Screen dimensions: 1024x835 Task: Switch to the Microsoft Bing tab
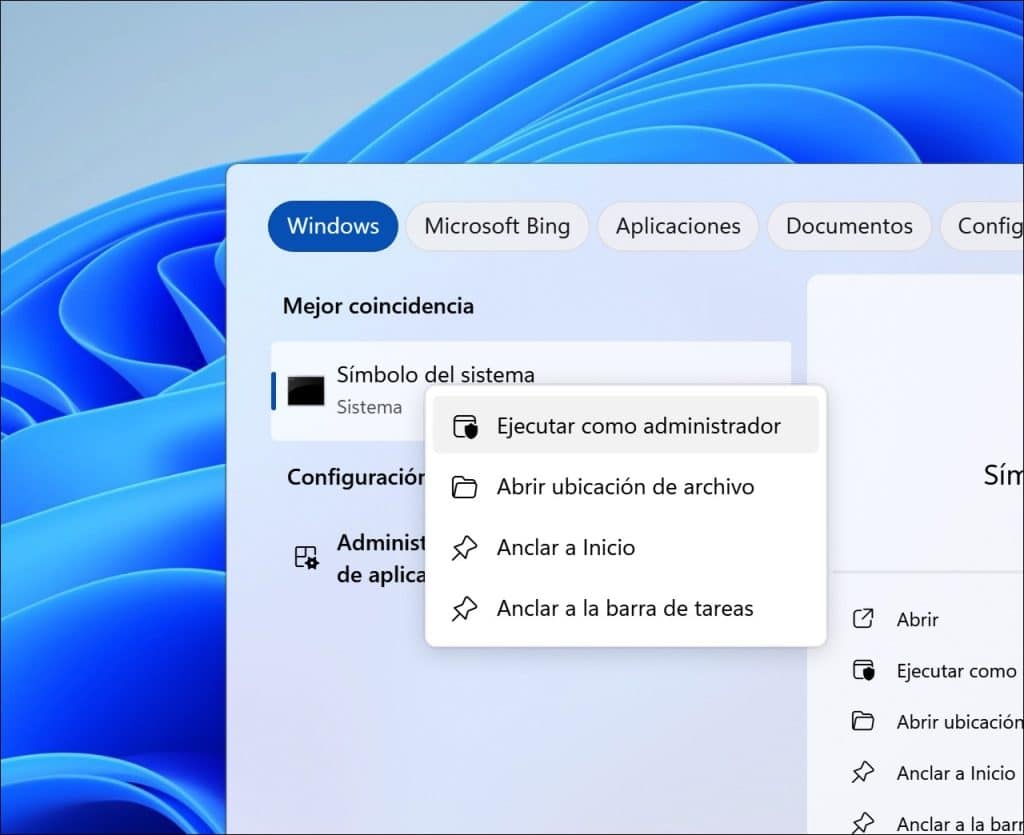(x=497, y=226)
